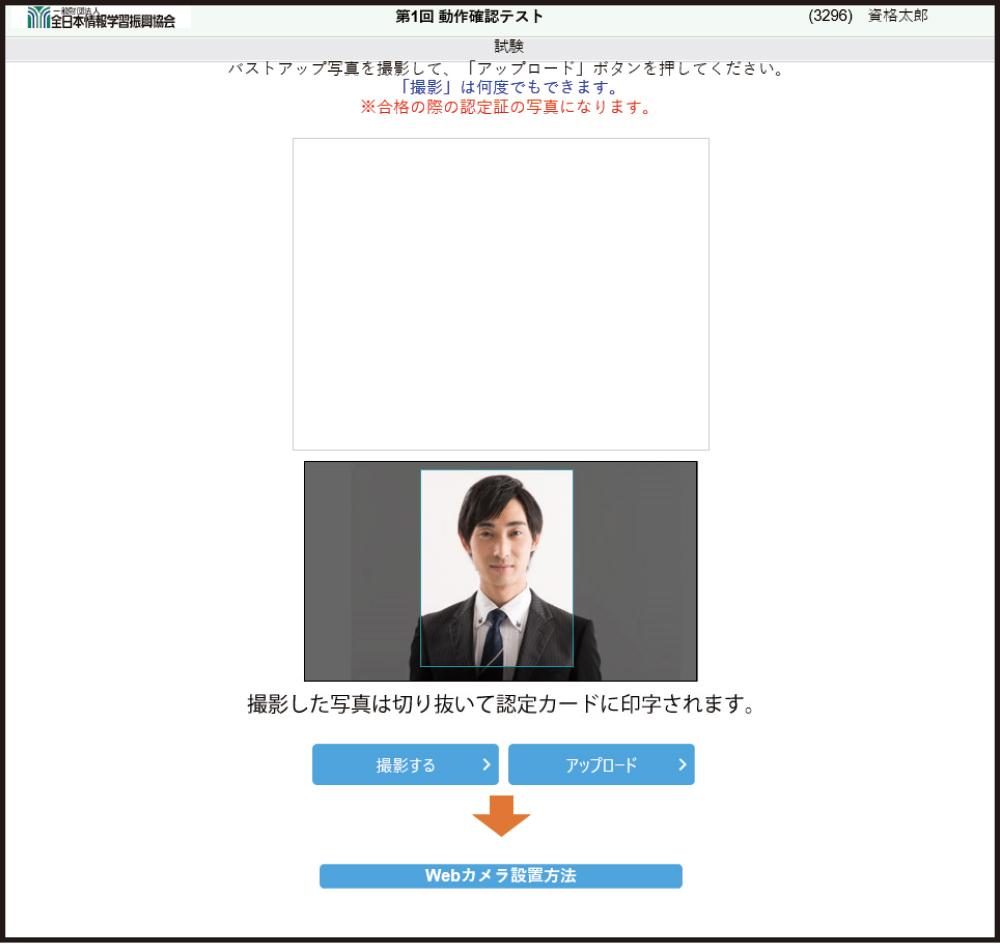Click the 第1回 動作確認テスト title
The width and height of the screenshot is (1000, 944).
click(x=469, y=16)
